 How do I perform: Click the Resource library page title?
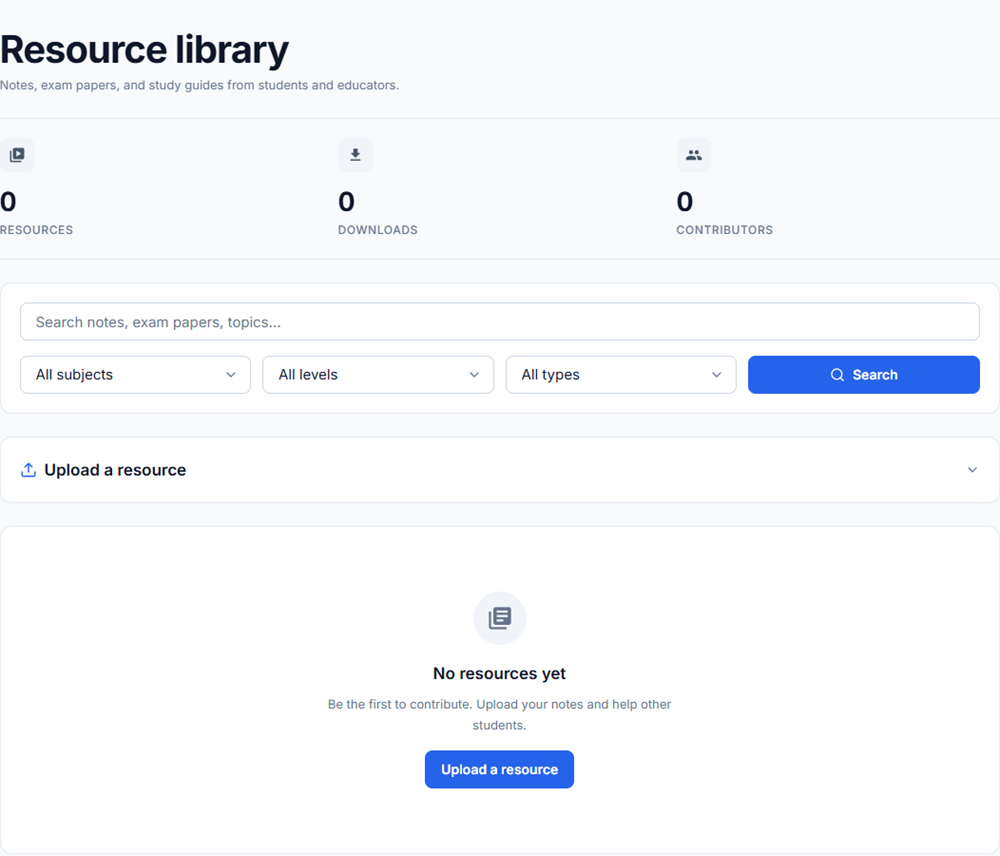pyautogui.click(x=144, y=50)
